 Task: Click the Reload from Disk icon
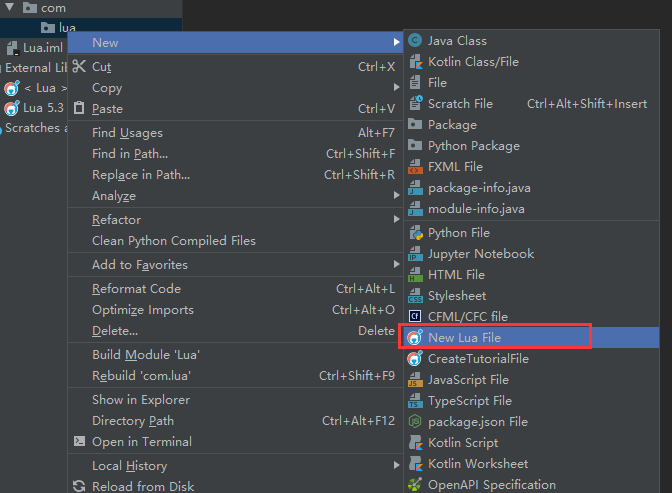[x=79, y=486]
